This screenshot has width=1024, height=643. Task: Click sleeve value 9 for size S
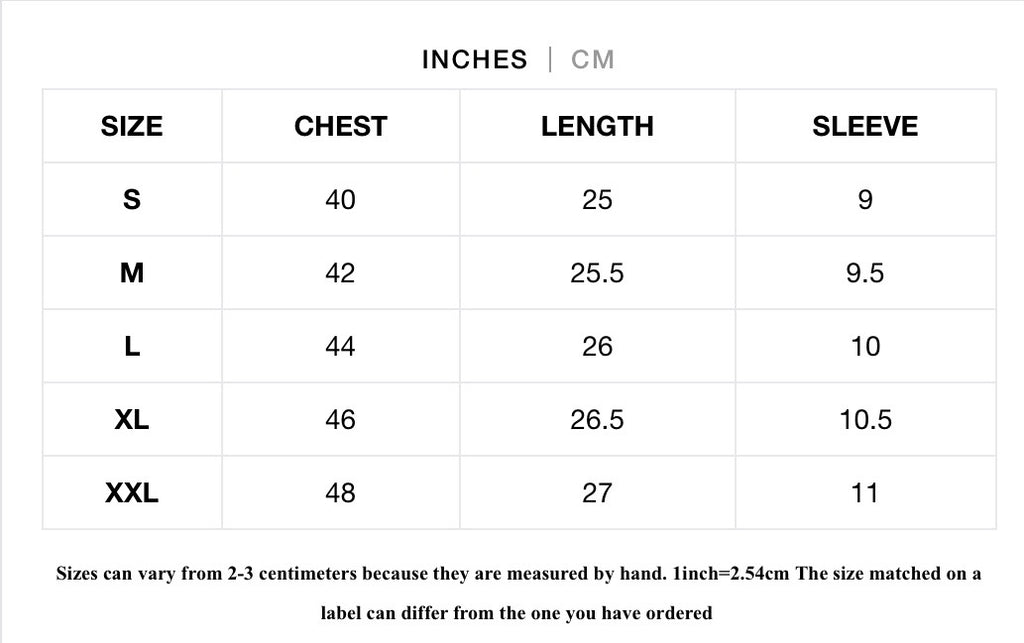point(865,200)
